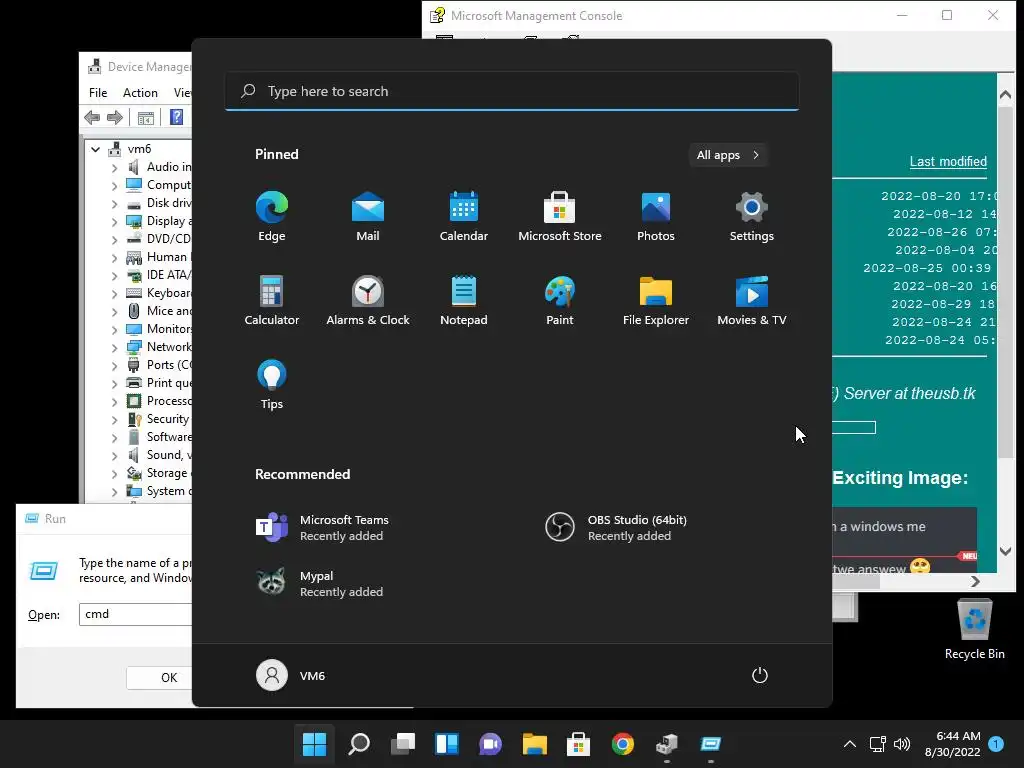Launch the Paint app
The width and height of the screenshot is (1024, 768).
[560, 300]
